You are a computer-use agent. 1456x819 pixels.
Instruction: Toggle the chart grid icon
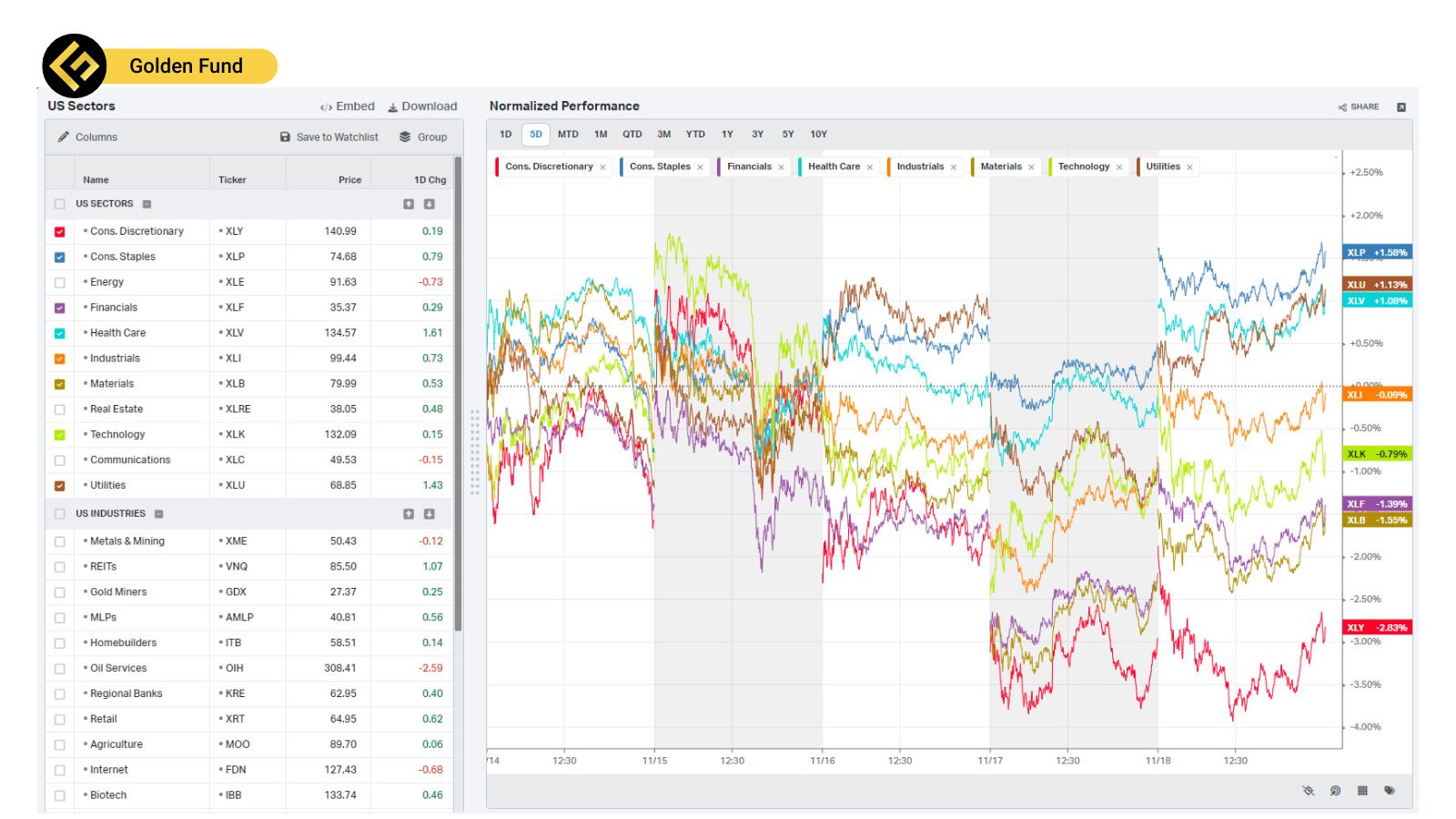1362,791
